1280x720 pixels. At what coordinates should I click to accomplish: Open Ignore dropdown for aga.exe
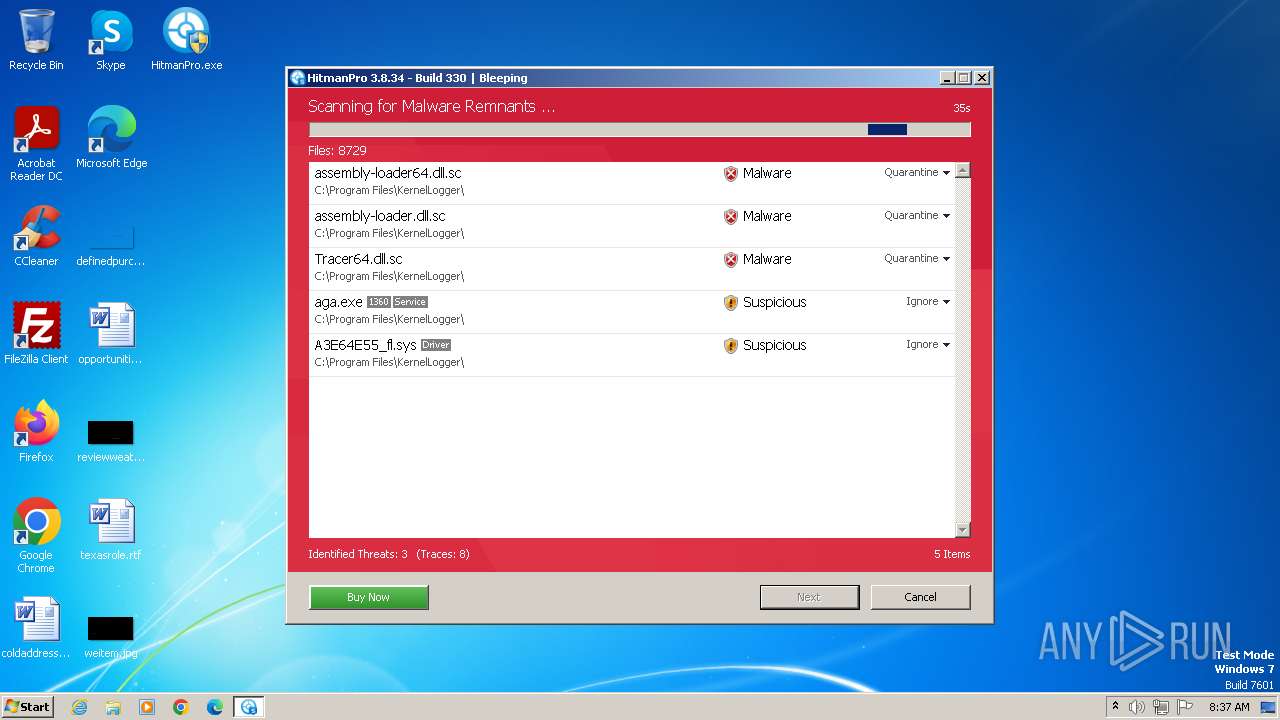(928, 301)
